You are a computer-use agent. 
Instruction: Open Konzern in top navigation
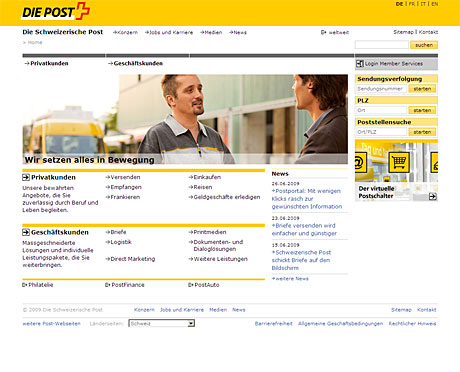(x=125, y=32)
